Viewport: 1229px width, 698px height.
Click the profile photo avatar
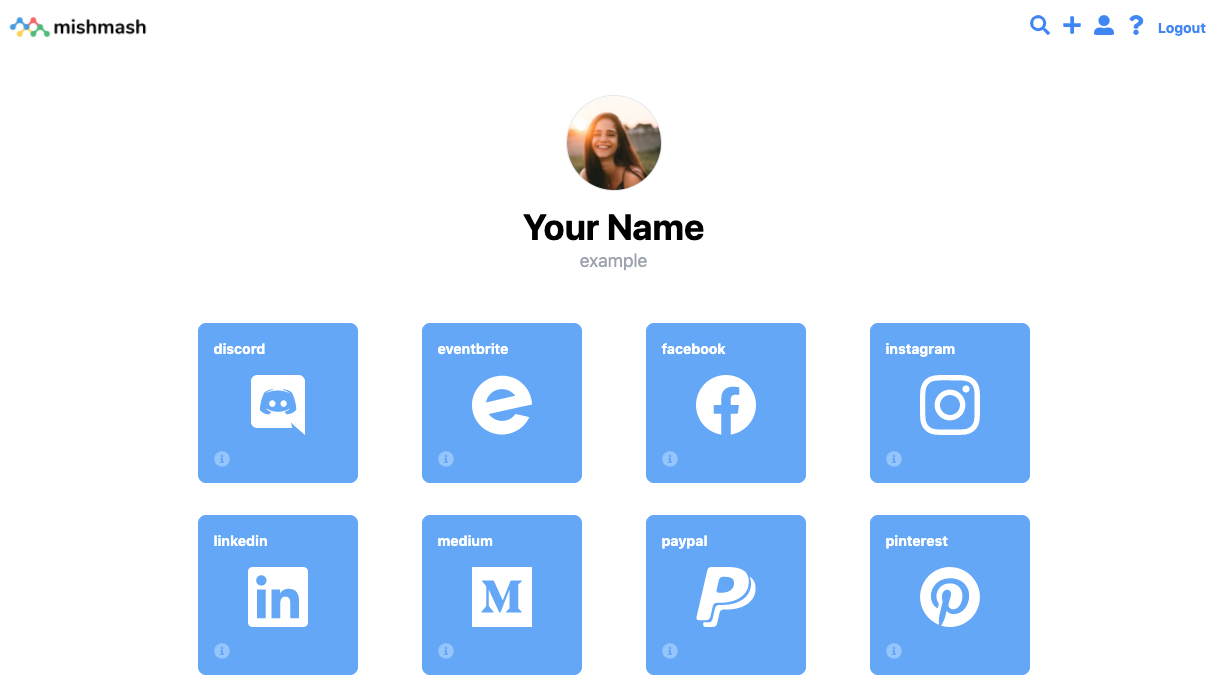[614, 143]
